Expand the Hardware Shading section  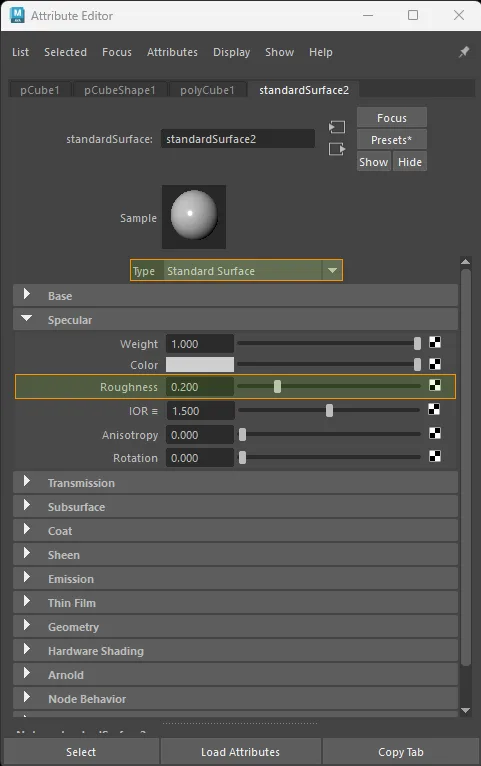[235, 650]
